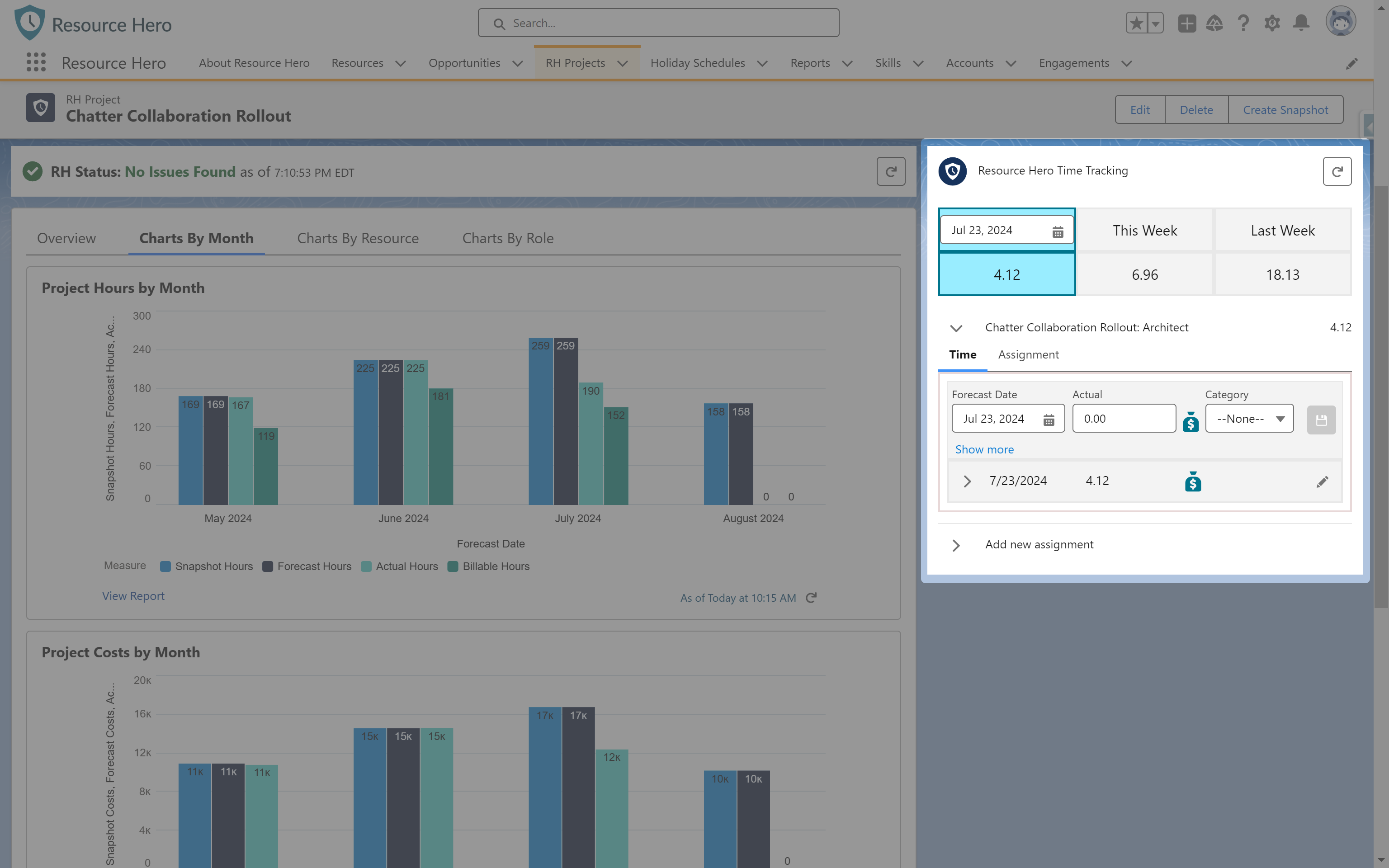This screenshot has width=1389, height=868.
Task: Click the money bag icon in 7/23/2024 row
Action: pos(1193,481)
